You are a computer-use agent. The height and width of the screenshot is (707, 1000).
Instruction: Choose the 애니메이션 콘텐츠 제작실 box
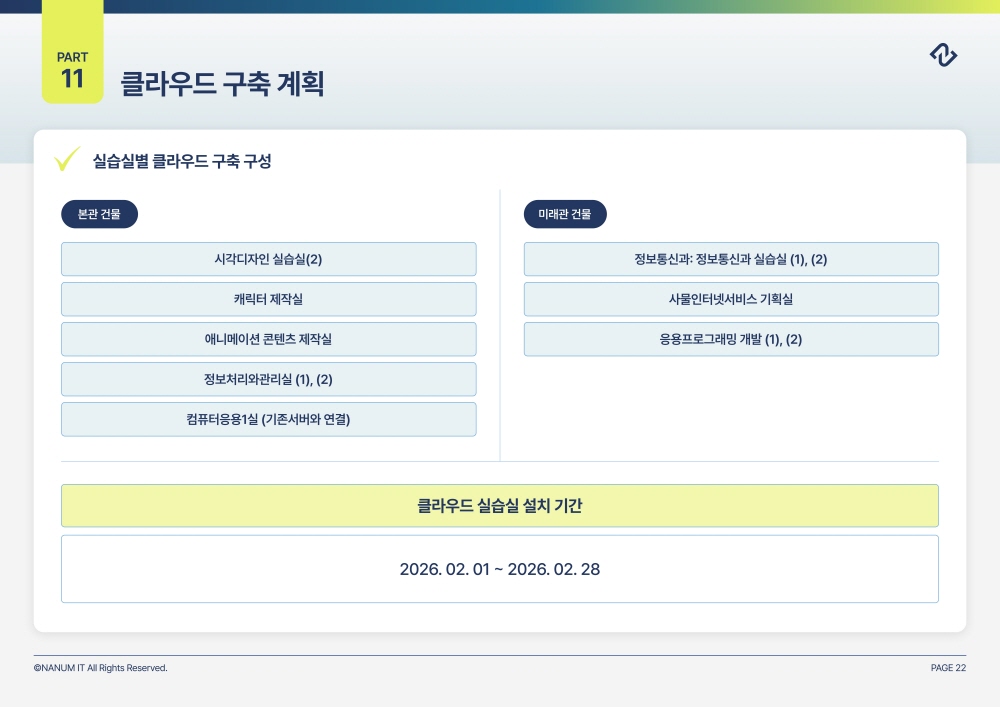[268, 339]
